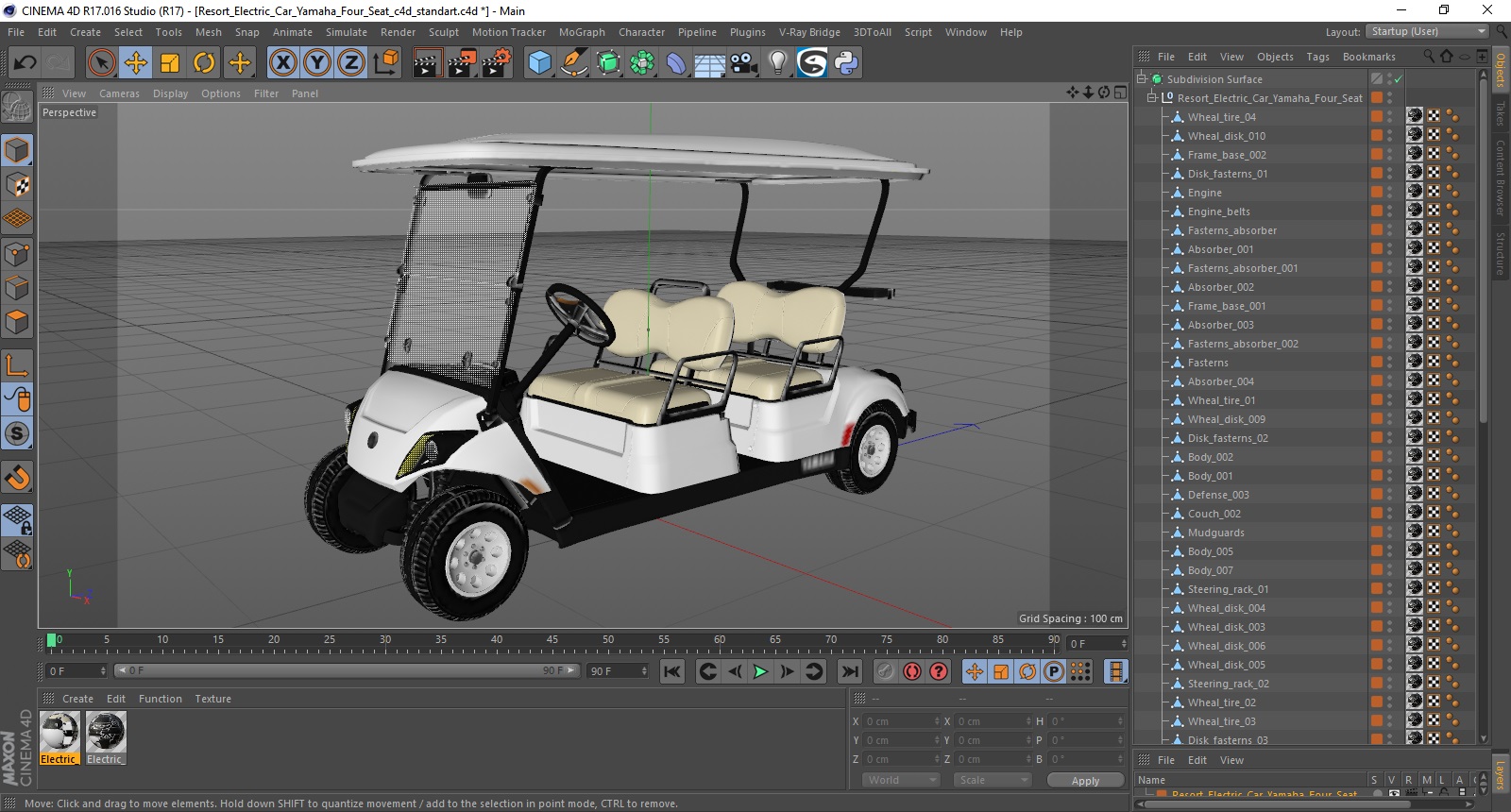Switch to the Takes side tab
Viewport: 1511px width, 812px height.
pyautogui.click(x=1501, y=113)
